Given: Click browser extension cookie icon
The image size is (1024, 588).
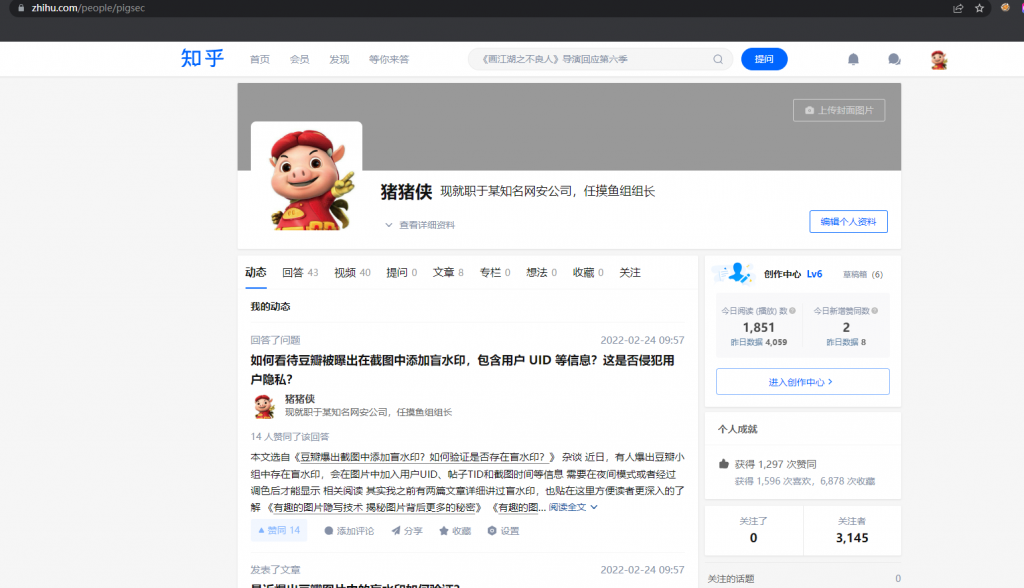Looking at the screenshot, I should [1005, 8].
